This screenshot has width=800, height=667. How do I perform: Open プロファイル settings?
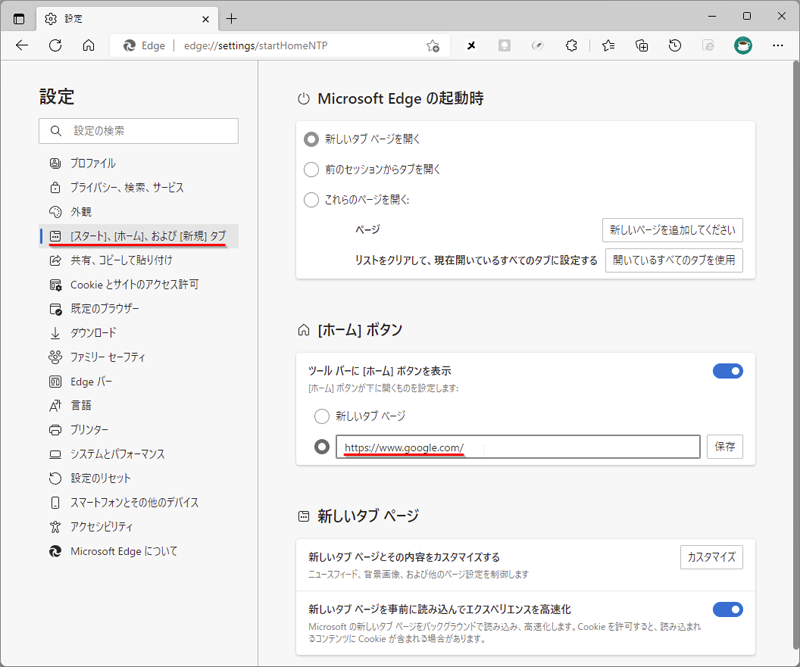coord(138,163)
